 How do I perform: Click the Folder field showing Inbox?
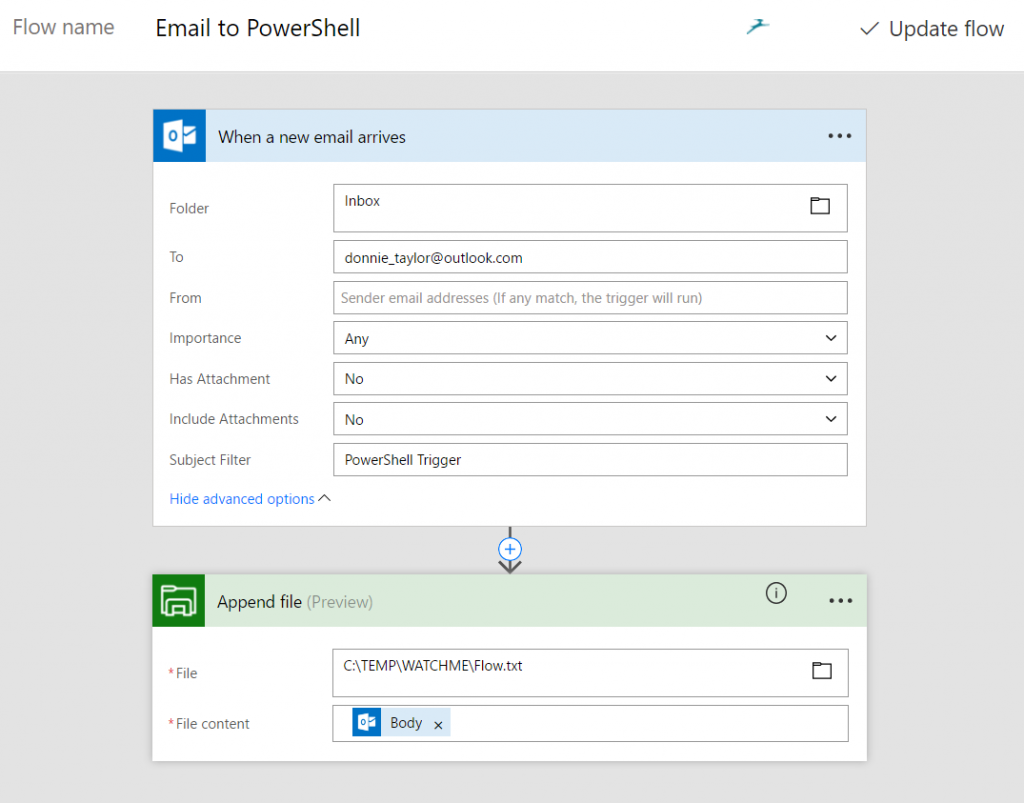point(590,208)
